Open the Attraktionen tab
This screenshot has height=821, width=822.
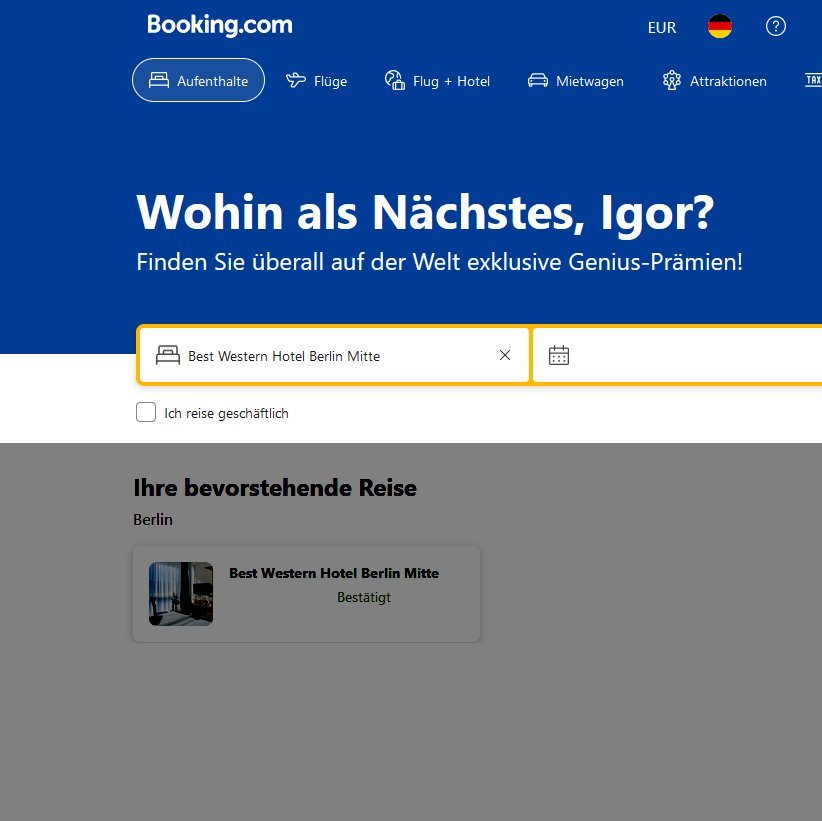click(714, 81)
